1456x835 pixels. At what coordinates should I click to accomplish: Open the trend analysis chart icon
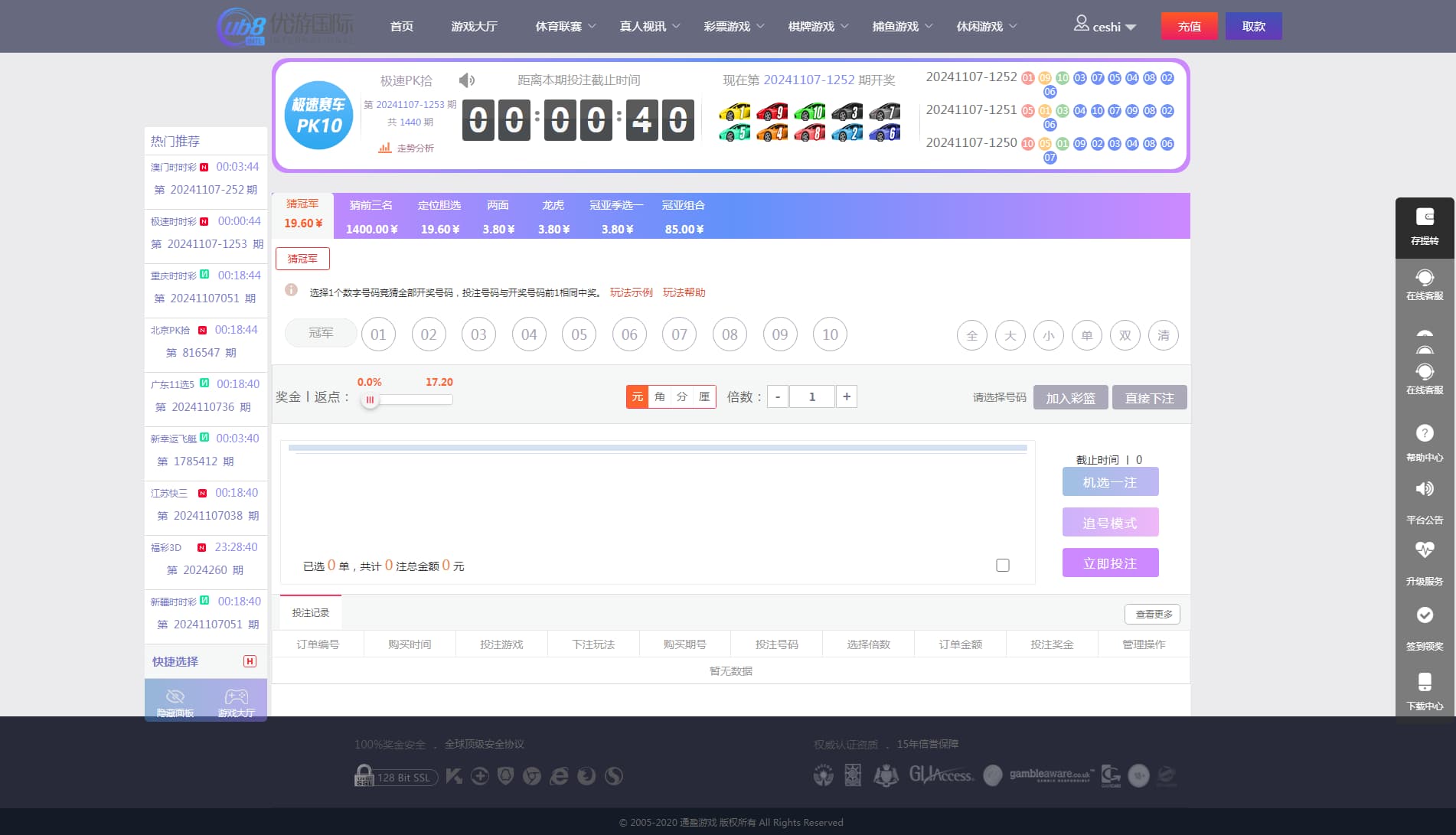(385, 148)
